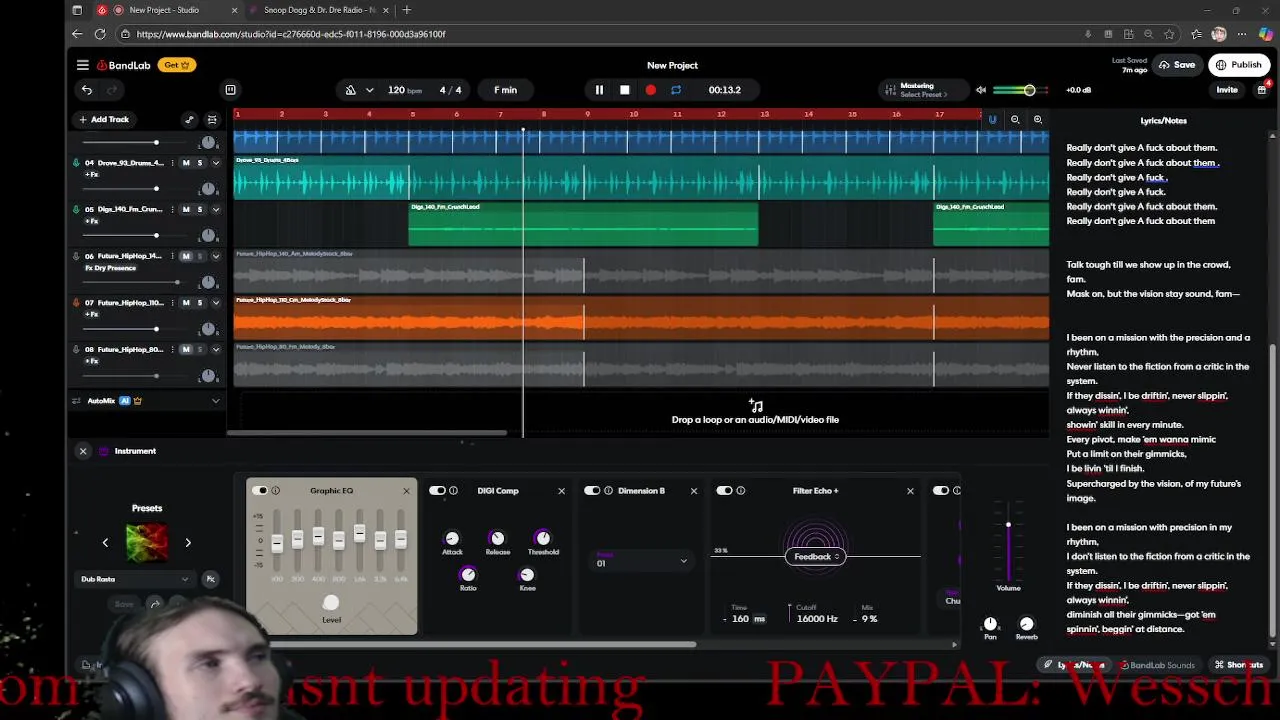Viewport: 1280px width, 720px height.
Task: Add a new track
Action: (104, 119)
